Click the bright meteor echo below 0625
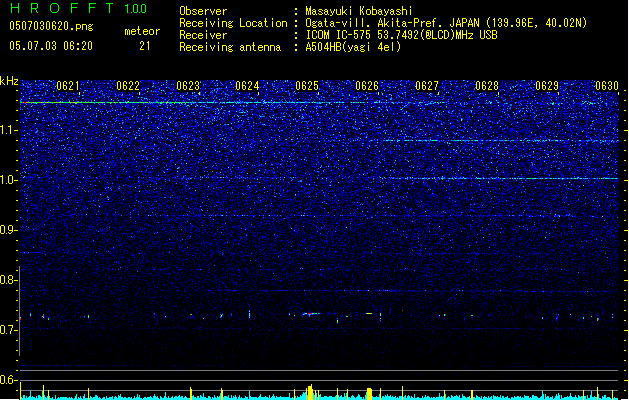 [310, 314]
